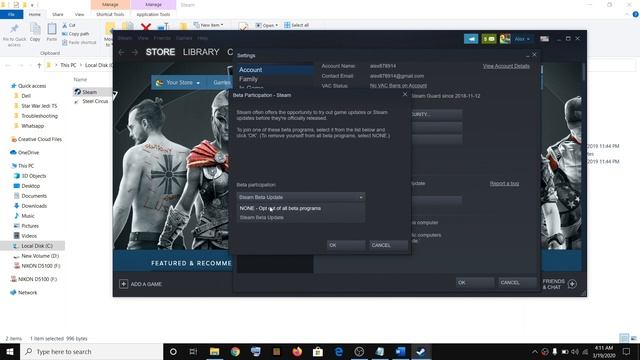Image resolution: width=640 pixels, height=360 pixels.
Task: Choose Steam Beta Update from the open list
Action: point(301,218)
